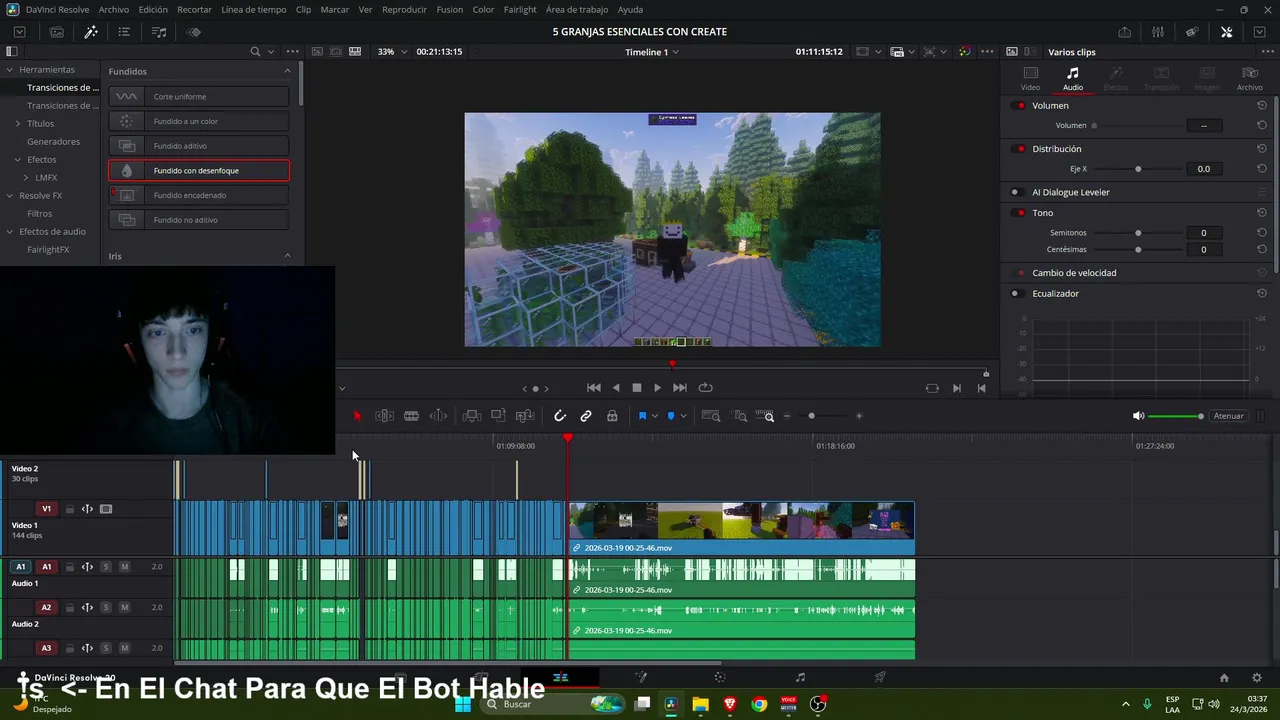Image resolution: width=1280 pixels, height=720 pixels.
Task: Collapse the Iris category chevron
Action: [x=287, y=256]
